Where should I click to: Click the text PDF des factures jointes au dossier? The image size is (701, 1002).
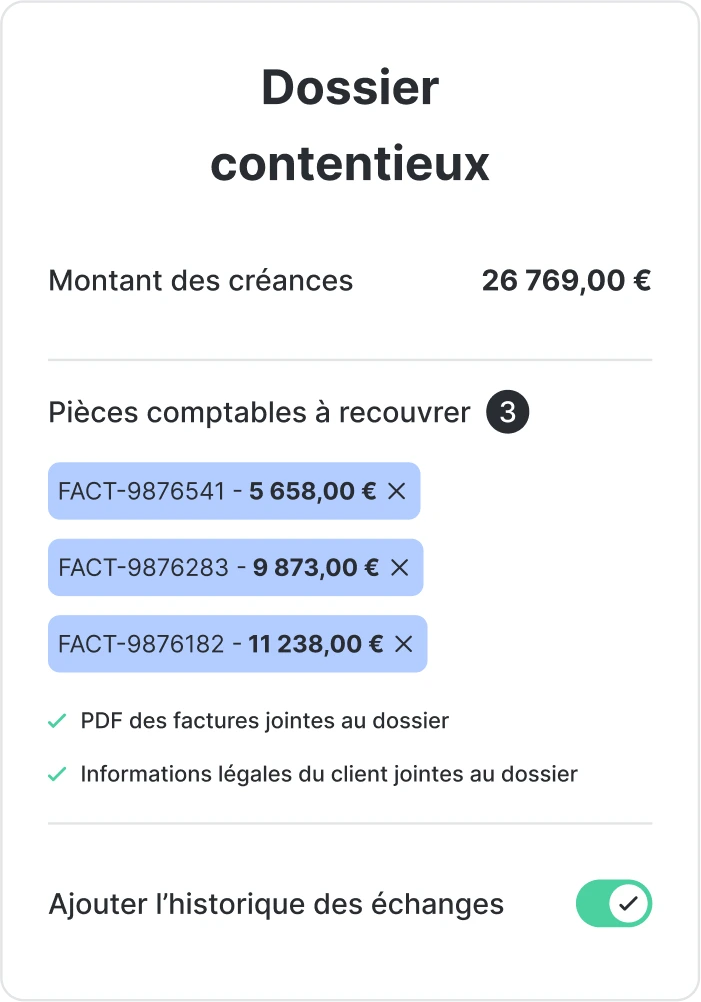tap(265, 720)
